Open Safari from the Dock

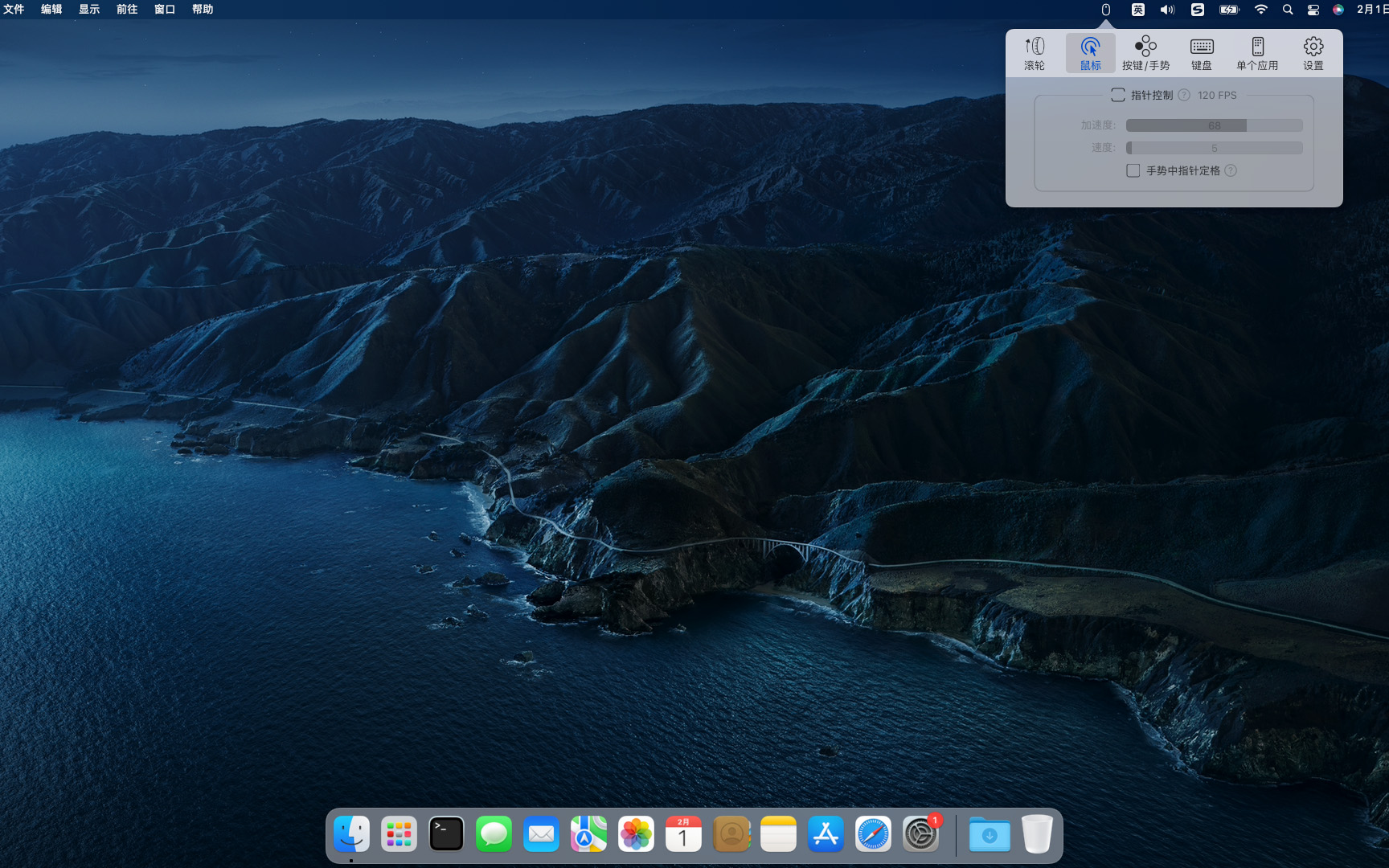(x=873, y=834)
